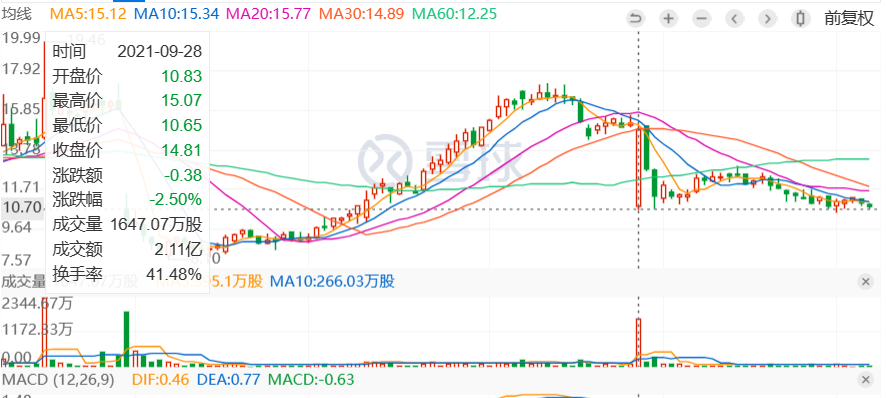Click the 时间 2021-09-28 tooltip row
The height and width of the screenshot is (398, 886).
coord(127,51)
